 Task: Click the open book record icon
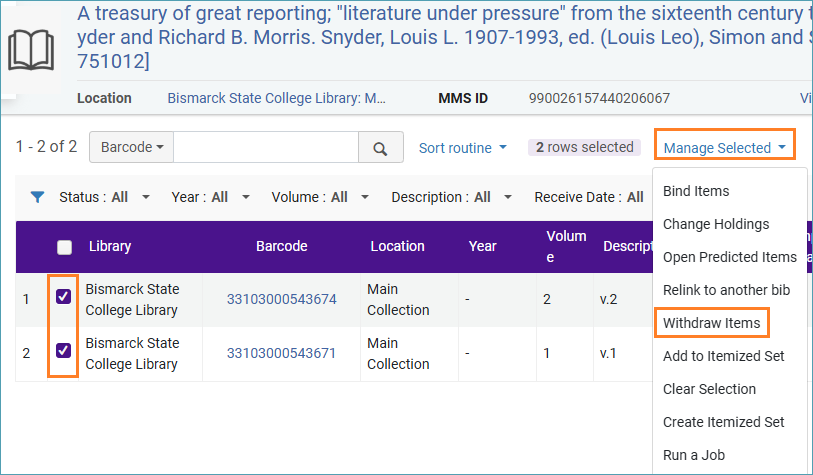[31, 50]
